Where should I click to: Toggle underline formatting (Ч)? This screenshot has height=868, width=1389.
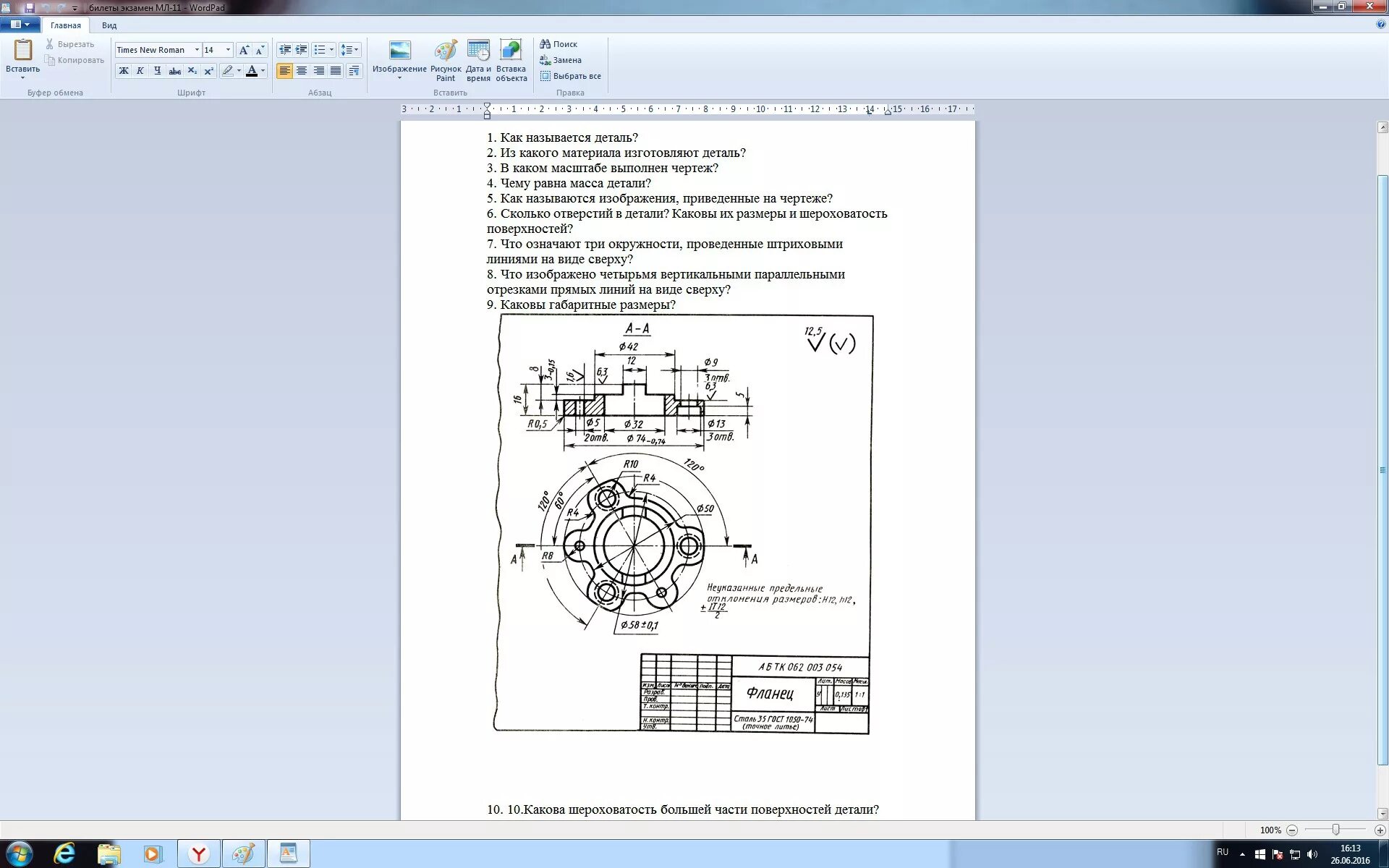coord(157,71)
